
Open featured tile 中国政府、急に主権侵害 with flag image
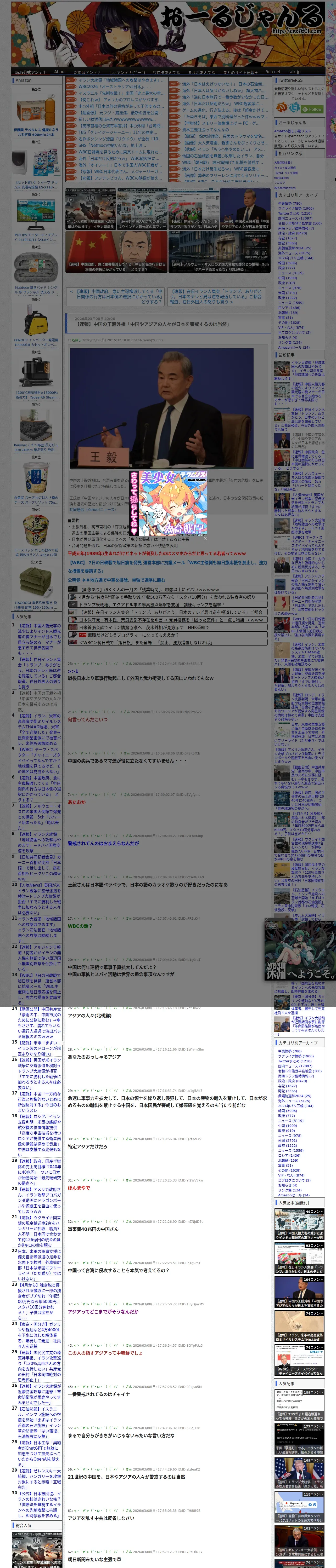116,251
